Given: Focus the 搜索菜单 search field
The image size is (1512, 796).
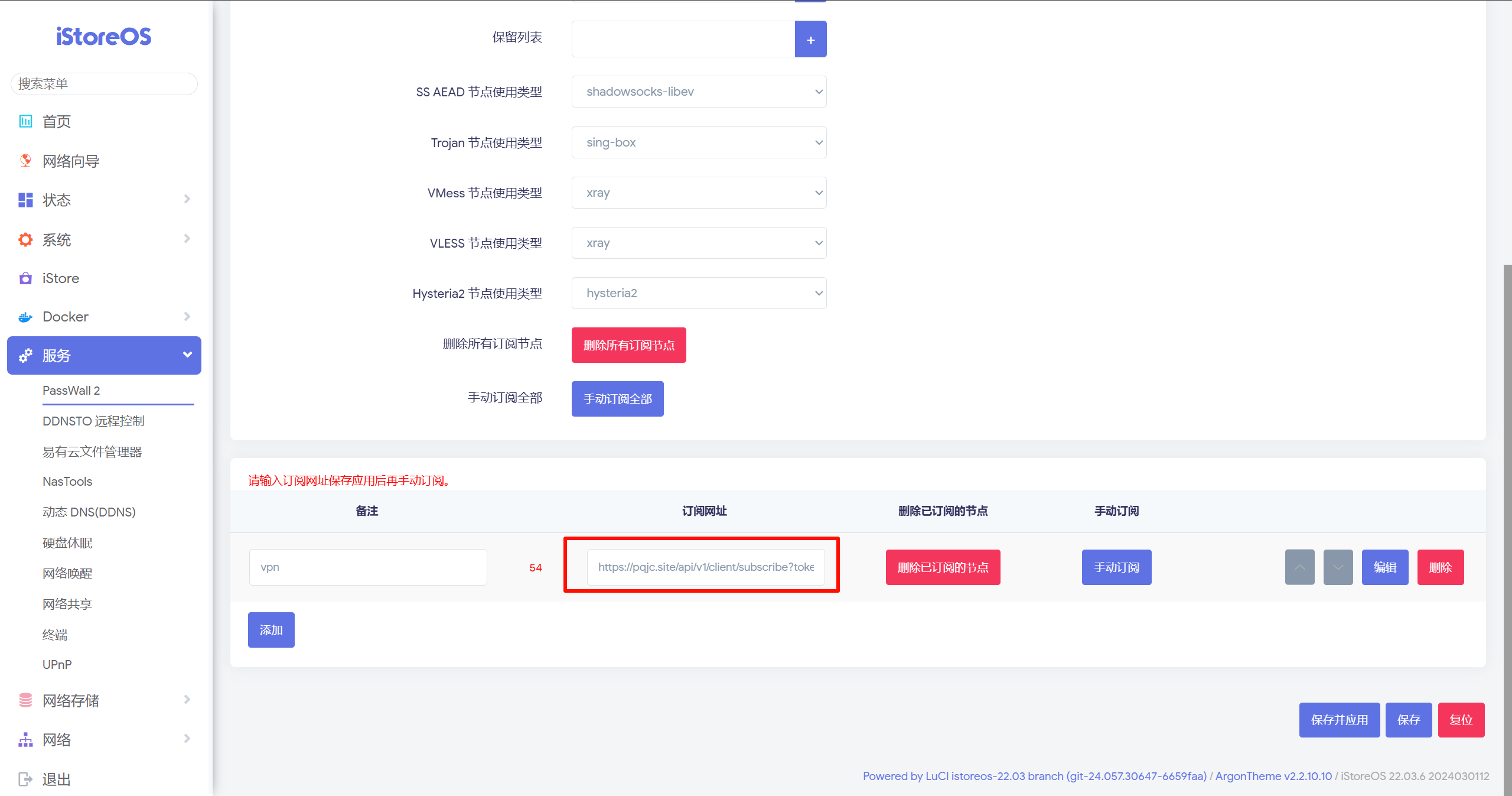Looking at the screenshot, I should [x=104, y=84].
